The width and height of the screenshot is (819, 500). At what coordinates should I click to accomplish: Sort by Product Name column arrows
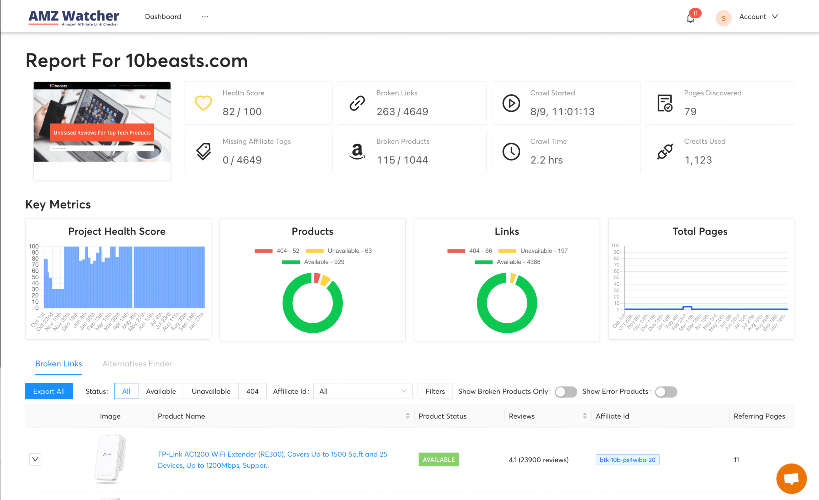pyautogui.click(x=407, y=416)
